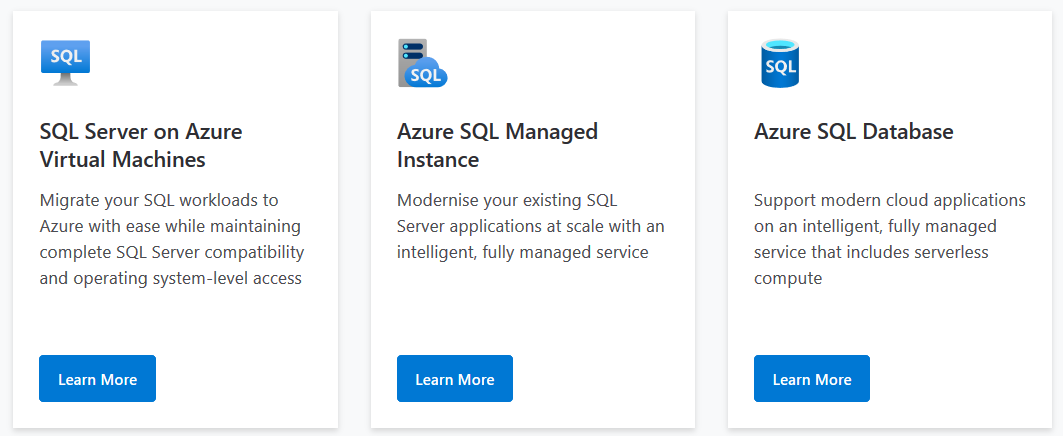Click the blue SQL cloud icon
This screenshot has height=436, width=1063.
[428, 74]
